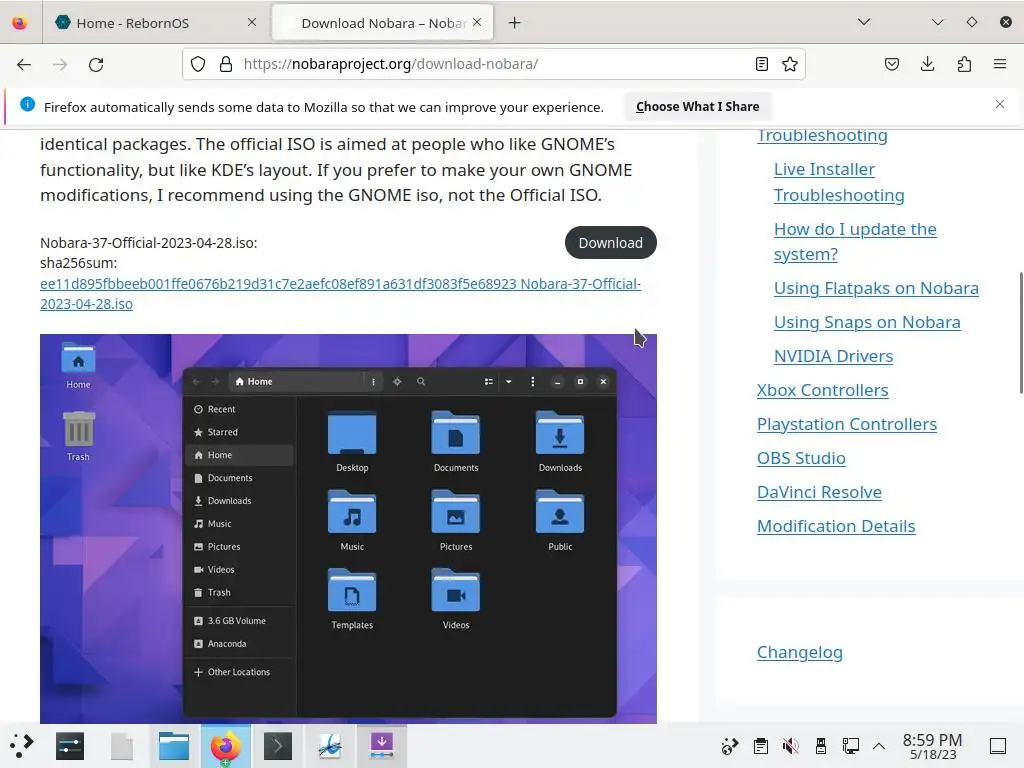Screen dimensions: 1024x768
Task: Open the KDE application launcher
Action: click(22, 746)
